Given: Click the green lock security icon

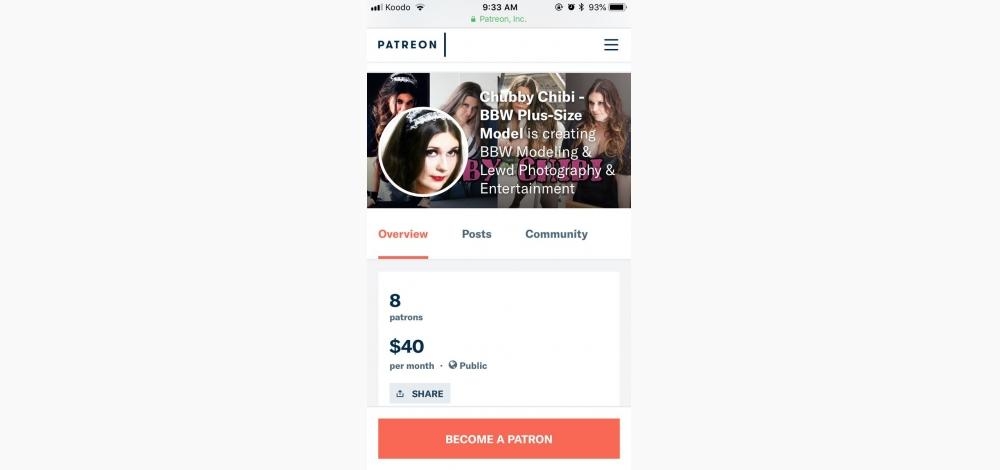Looking at the screenshot, I should (x=473, y=19).
